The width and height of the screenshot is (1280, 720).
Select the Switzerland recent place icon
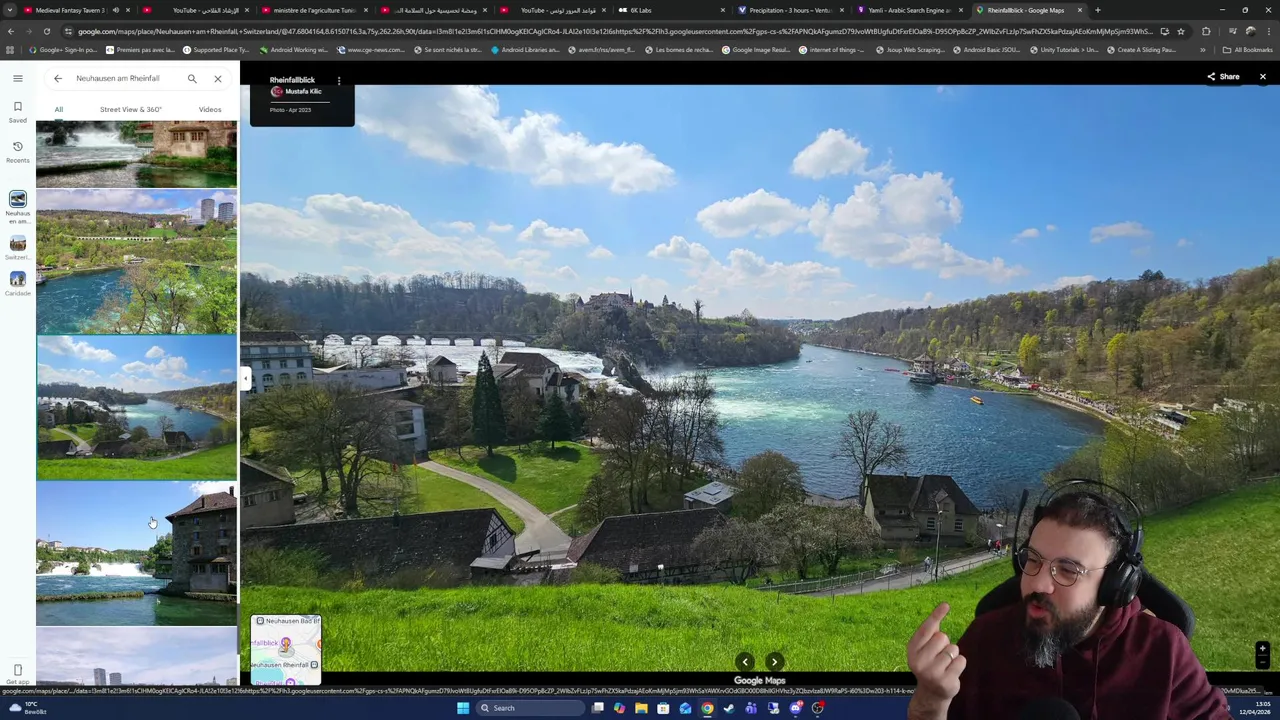pos(17,243)
